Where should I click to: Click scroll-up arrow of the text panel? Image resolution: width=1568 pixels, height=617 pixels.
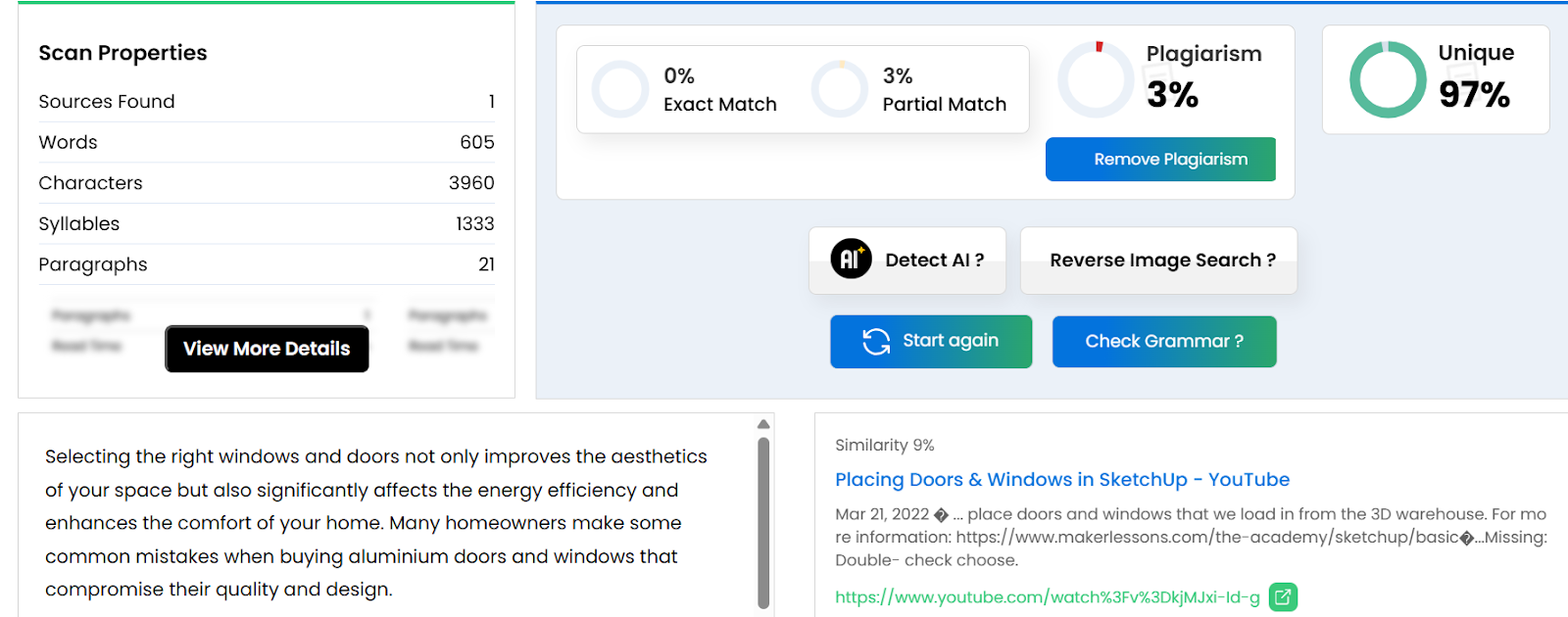click(763, 424)
